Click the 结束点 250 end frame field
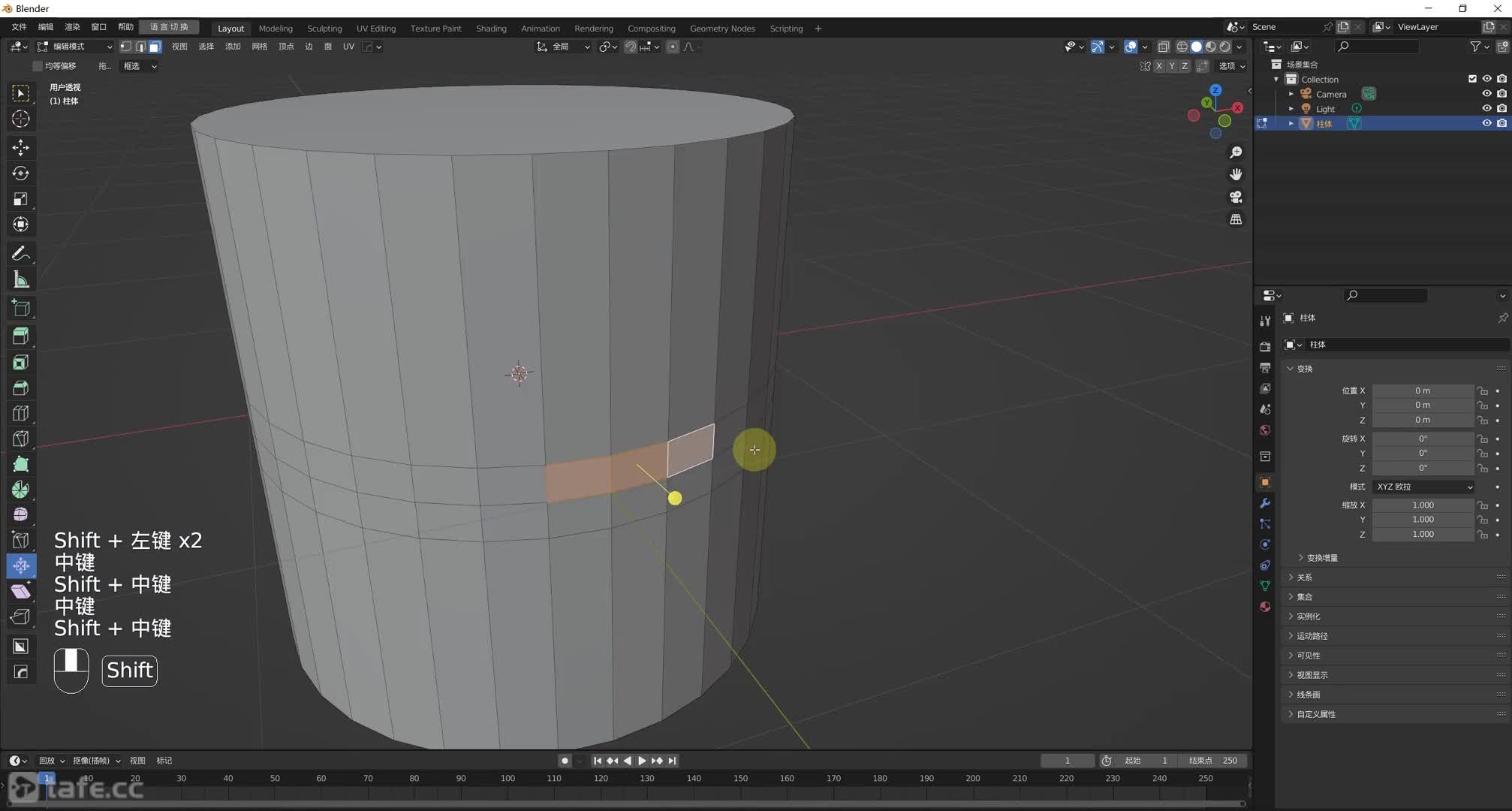The height and width of the screenshot is (811, 1512). coord(1213,761)
